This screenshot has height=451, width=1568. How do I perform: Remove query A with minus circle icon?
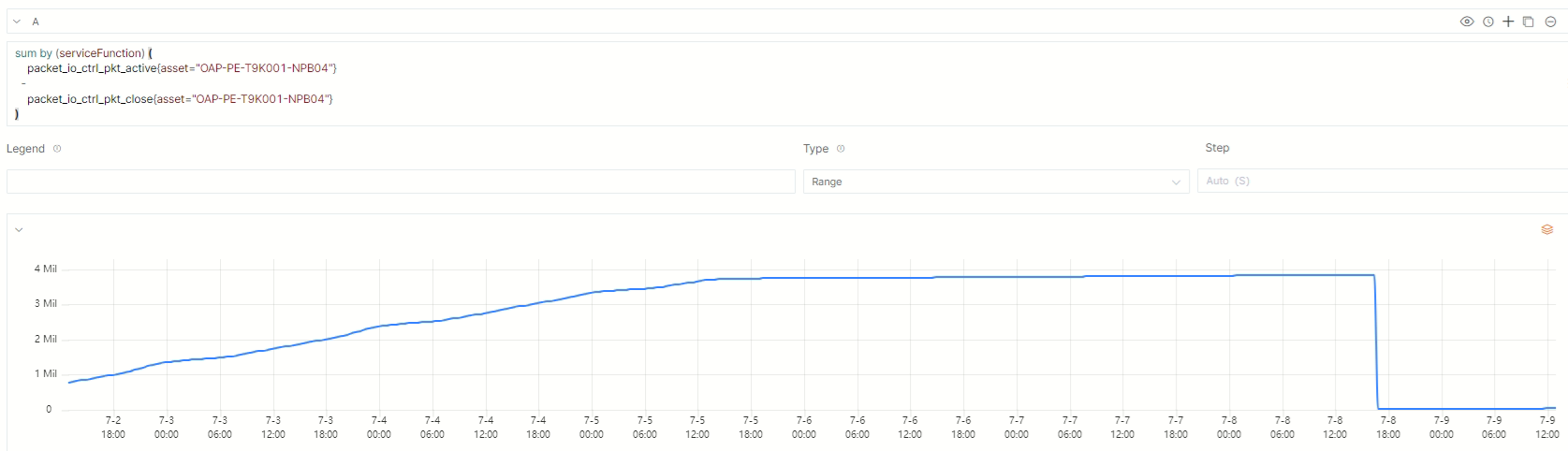1550,22
